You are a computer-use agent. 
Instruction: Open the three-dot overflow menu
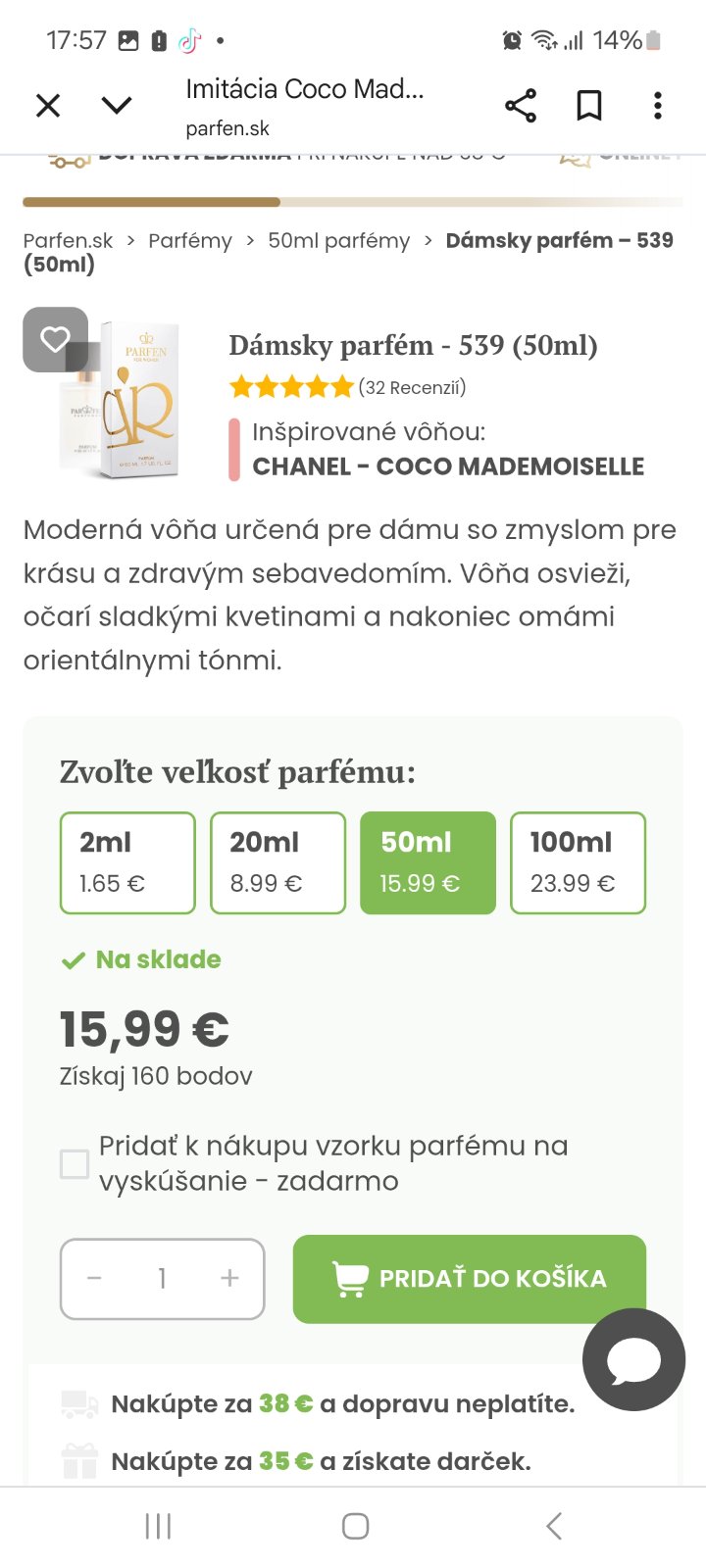658,105
